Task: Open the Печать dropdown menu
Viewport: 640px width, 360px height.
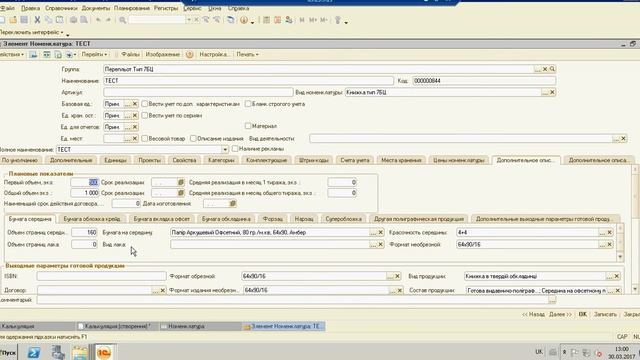Action: pos(247,54)
